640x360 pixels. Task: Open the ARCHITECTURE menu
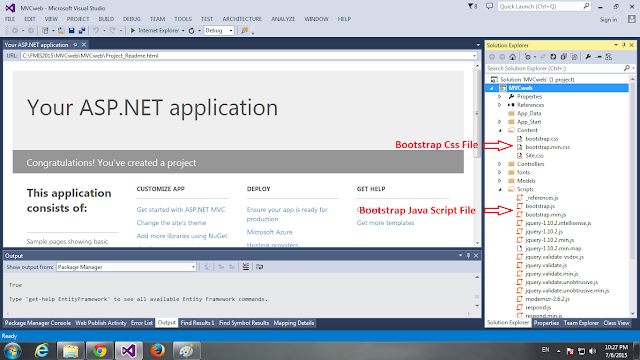pyautogui.click(x=242, y=19)
